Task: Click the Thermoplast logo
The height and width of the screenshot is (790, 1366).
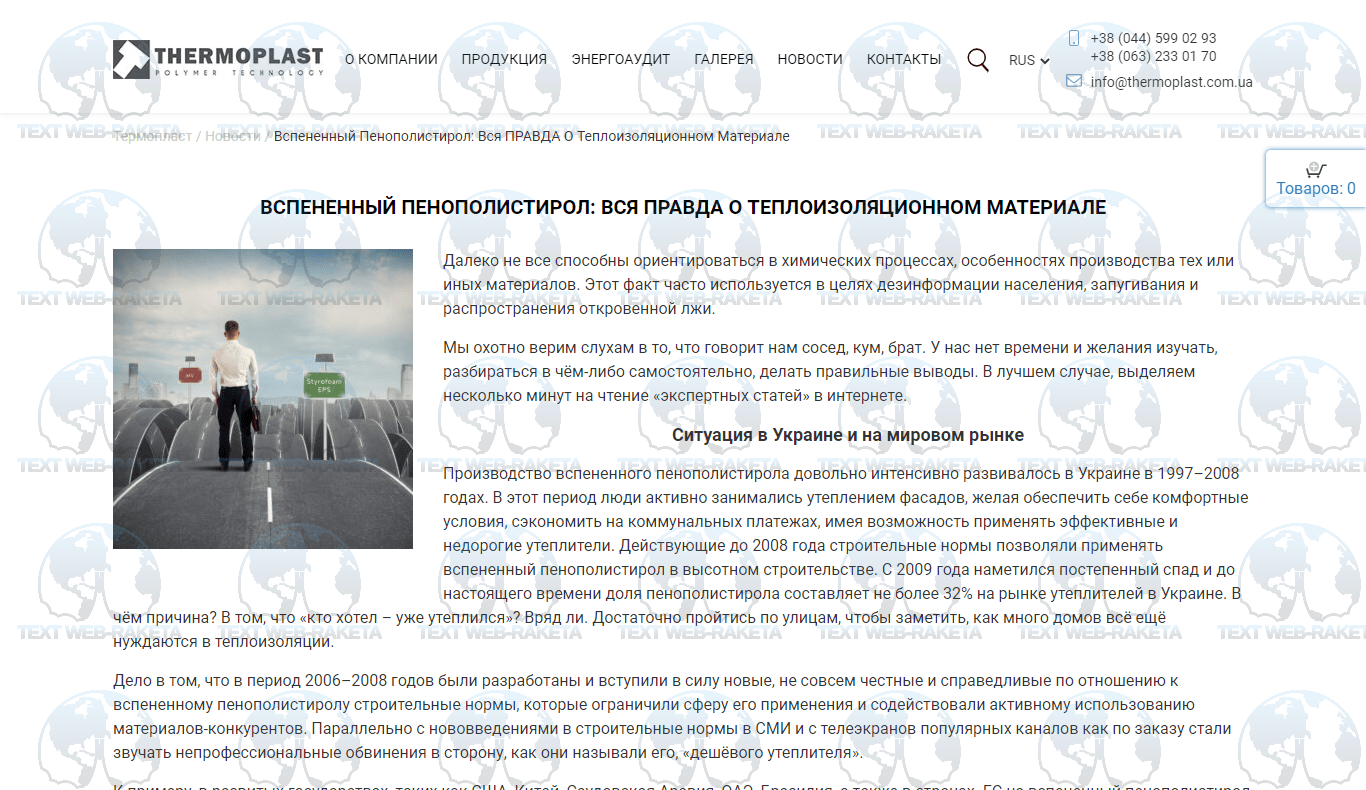Action: (218, 59)
